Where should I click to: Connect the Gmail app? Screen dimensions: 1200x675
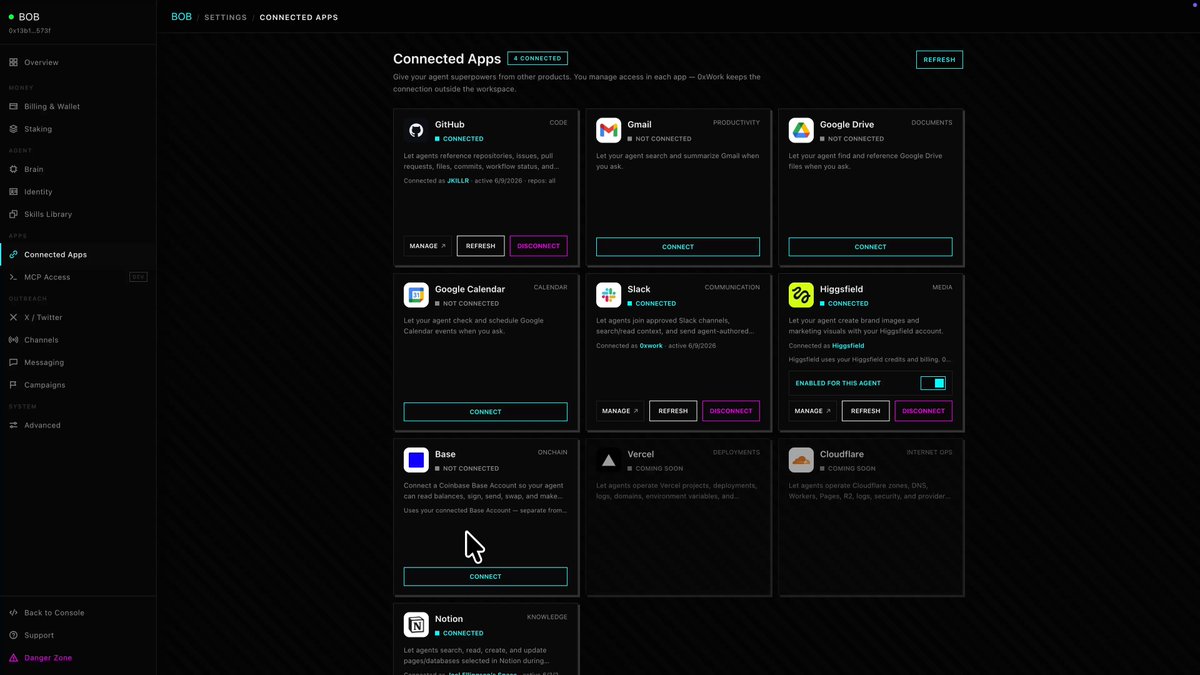(x=678, y=246)
